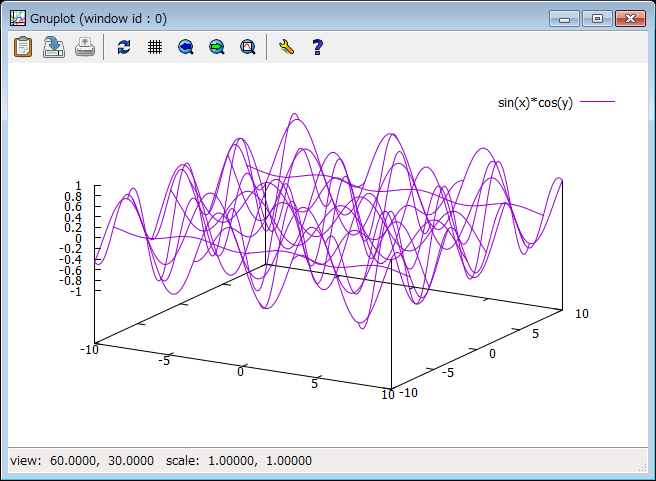The image size is (656, 481).
Task: Click the Gnuplot window title text
Action: pyautogui.click(x=98, y=18)
